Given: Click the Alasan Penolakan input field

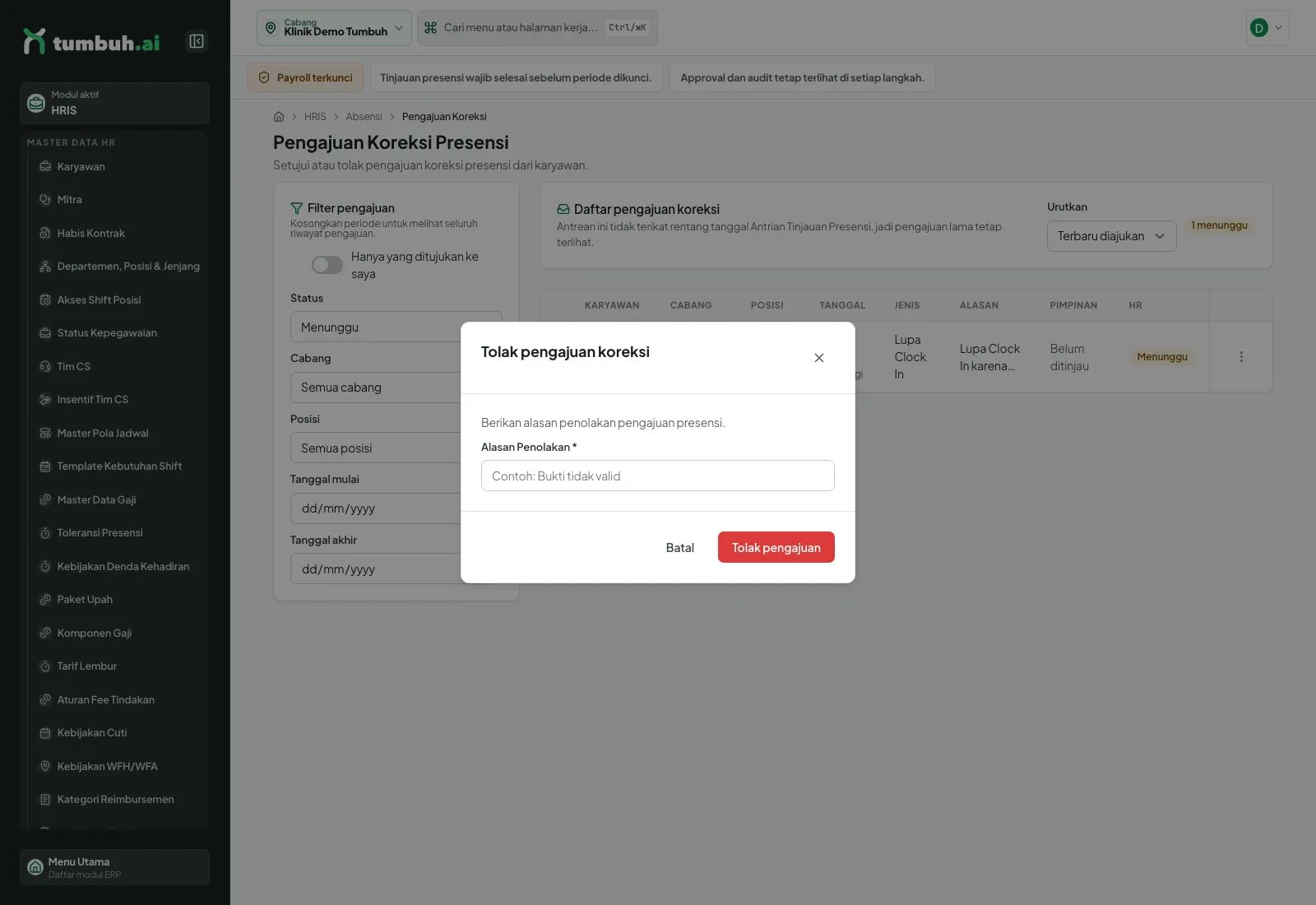Looking at the screenshot, I should [658, 476].
